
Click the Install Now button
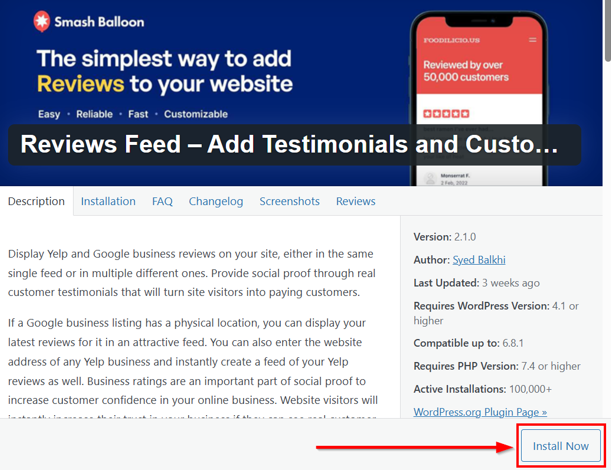pyautogui.click(x=561, y=445)
